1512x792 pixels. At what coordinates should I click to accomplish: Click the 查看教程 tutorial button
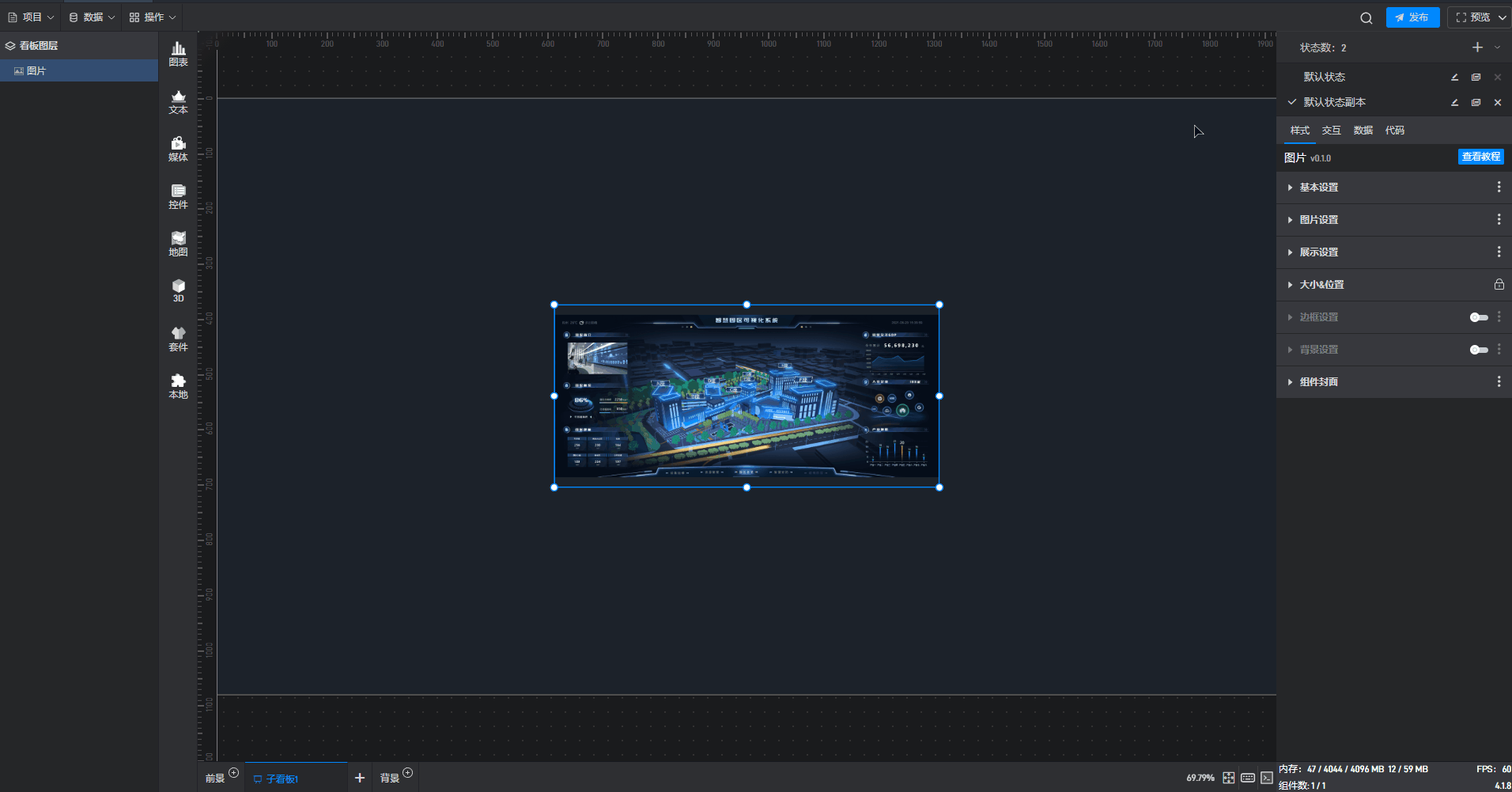pyautogui.click(x=1480, y=157)
